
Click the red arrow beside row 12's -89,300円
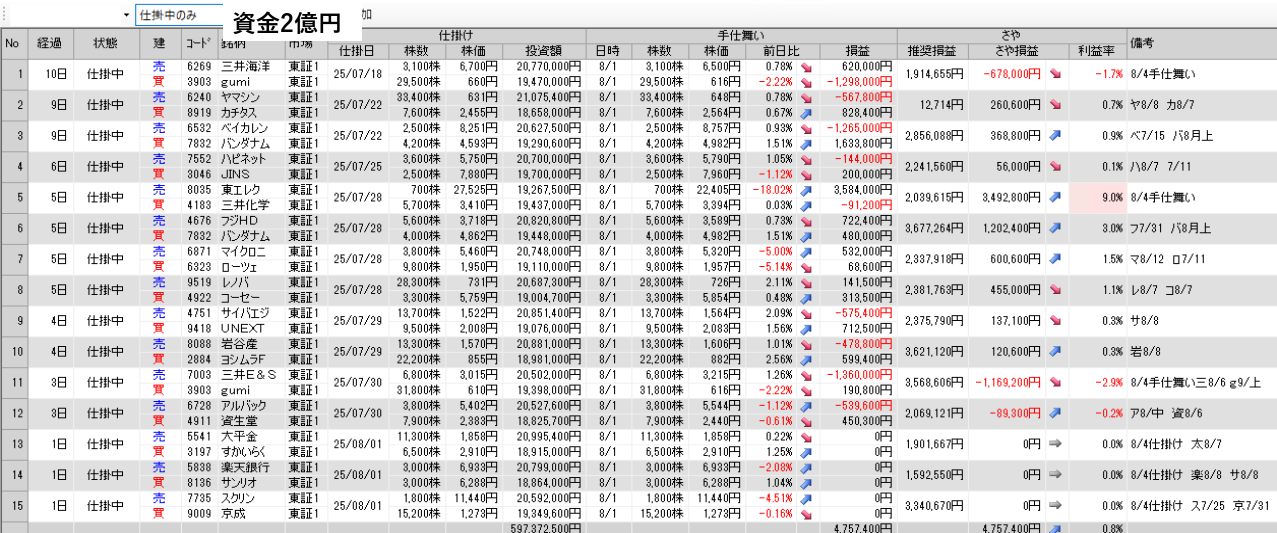tap(1054, 414)
